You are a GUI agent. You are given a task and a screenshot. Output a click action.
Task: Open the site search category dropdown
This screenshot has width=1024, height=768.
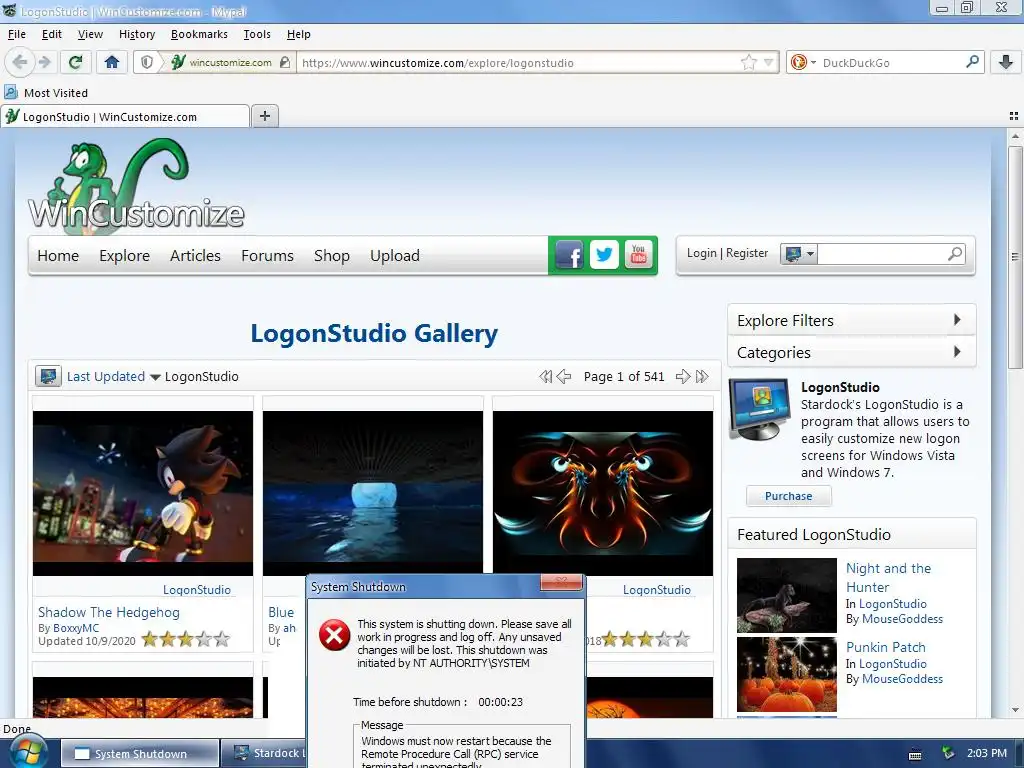pos(799,253)
